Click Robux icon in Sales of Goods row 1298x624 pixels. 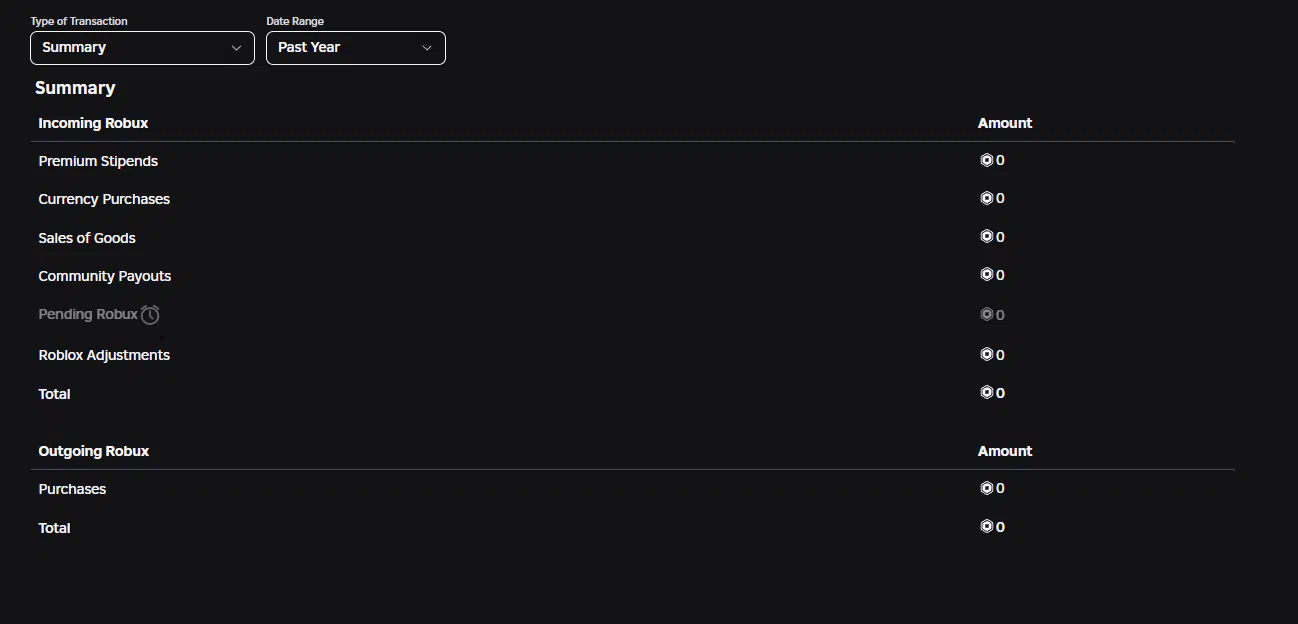(x=986, y=237)
